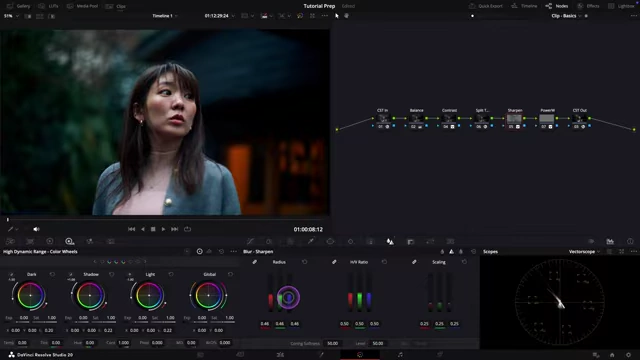Open the node editor three-dot options menu
Image resolution: width=640 pixels, height=360 pixels.
tap(633, 16)
